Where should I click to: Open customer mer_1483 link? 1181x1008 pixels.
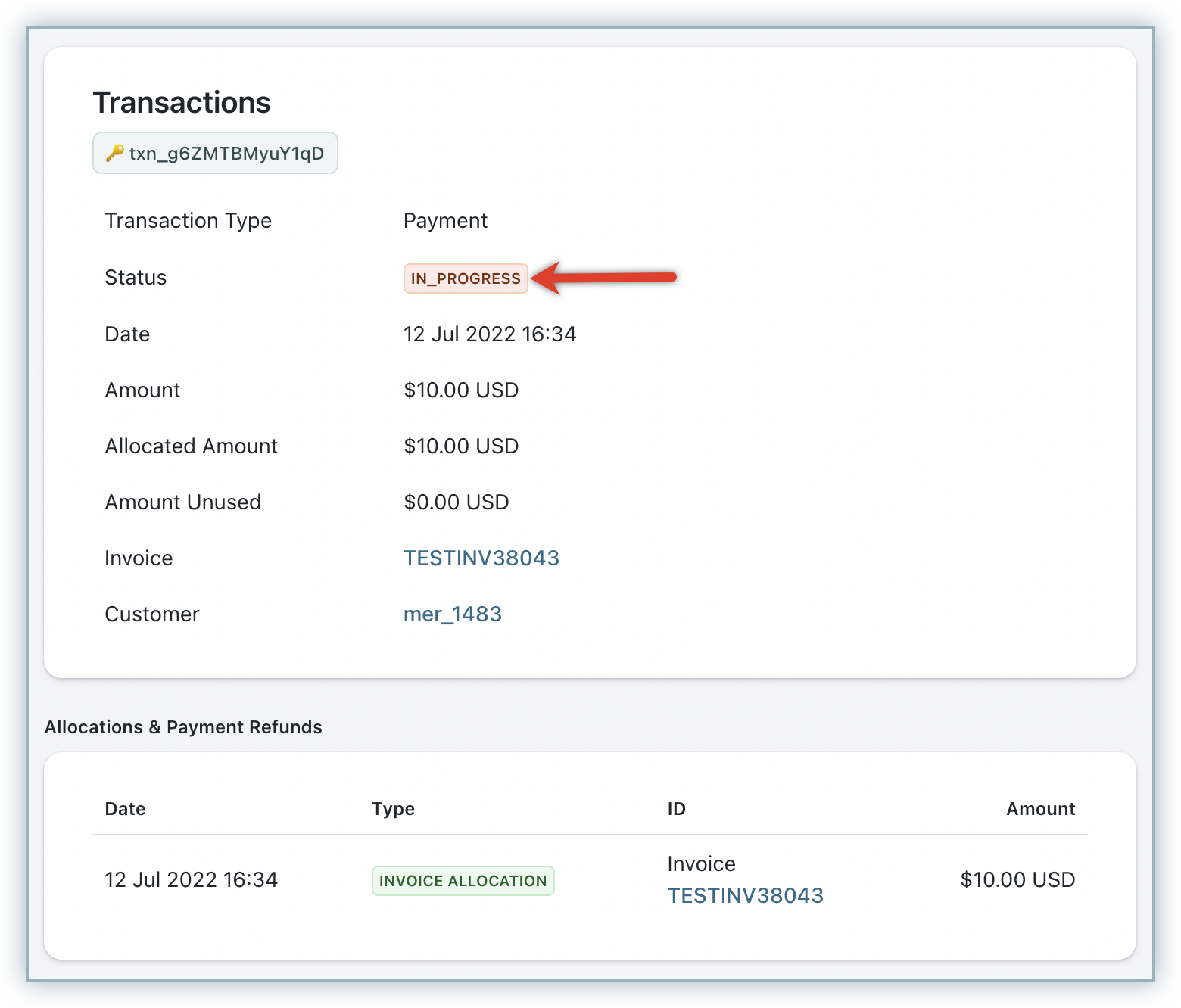tap(452, 614)
